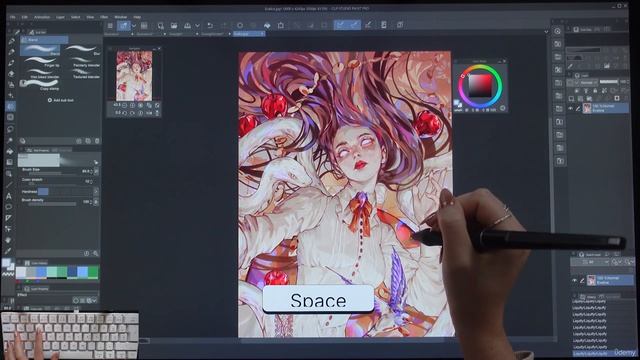
Task: Open the Edit menu
Action: coord(24,17)
